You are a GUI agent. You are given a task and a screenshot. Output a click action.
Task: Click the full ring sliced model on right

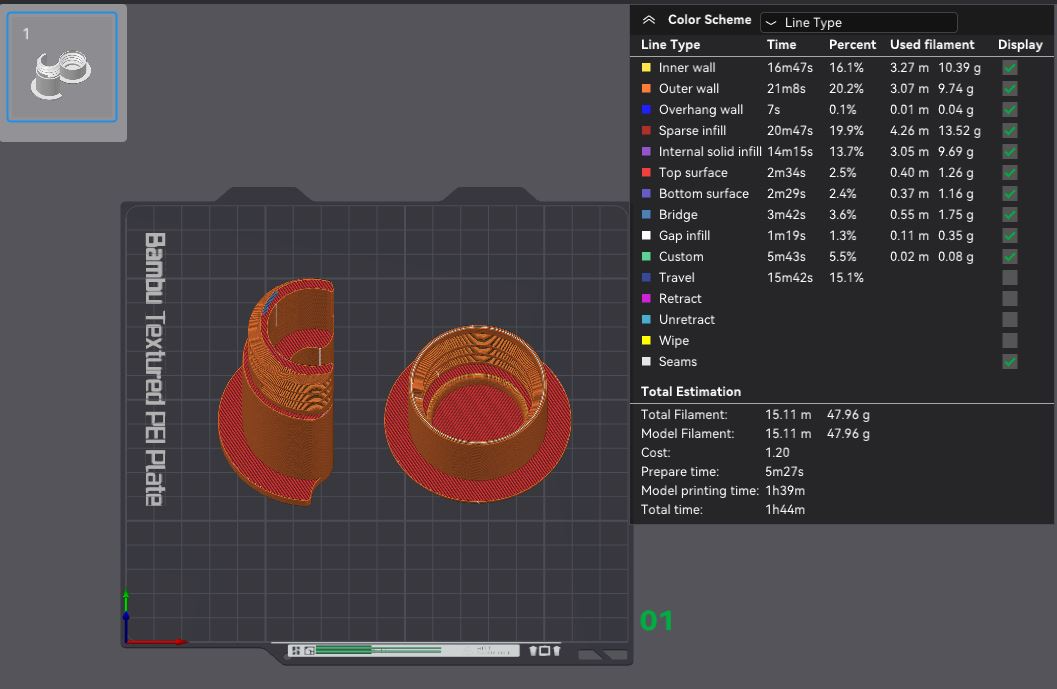coord(477,415)
